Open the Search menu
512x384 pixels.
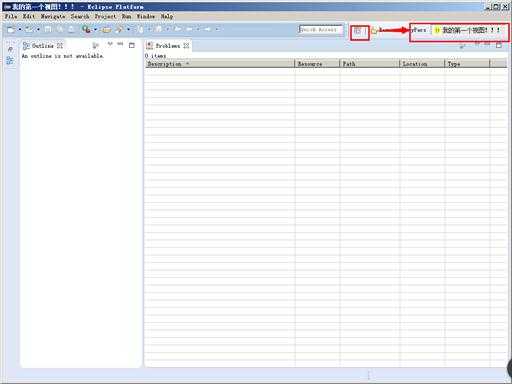80,16
